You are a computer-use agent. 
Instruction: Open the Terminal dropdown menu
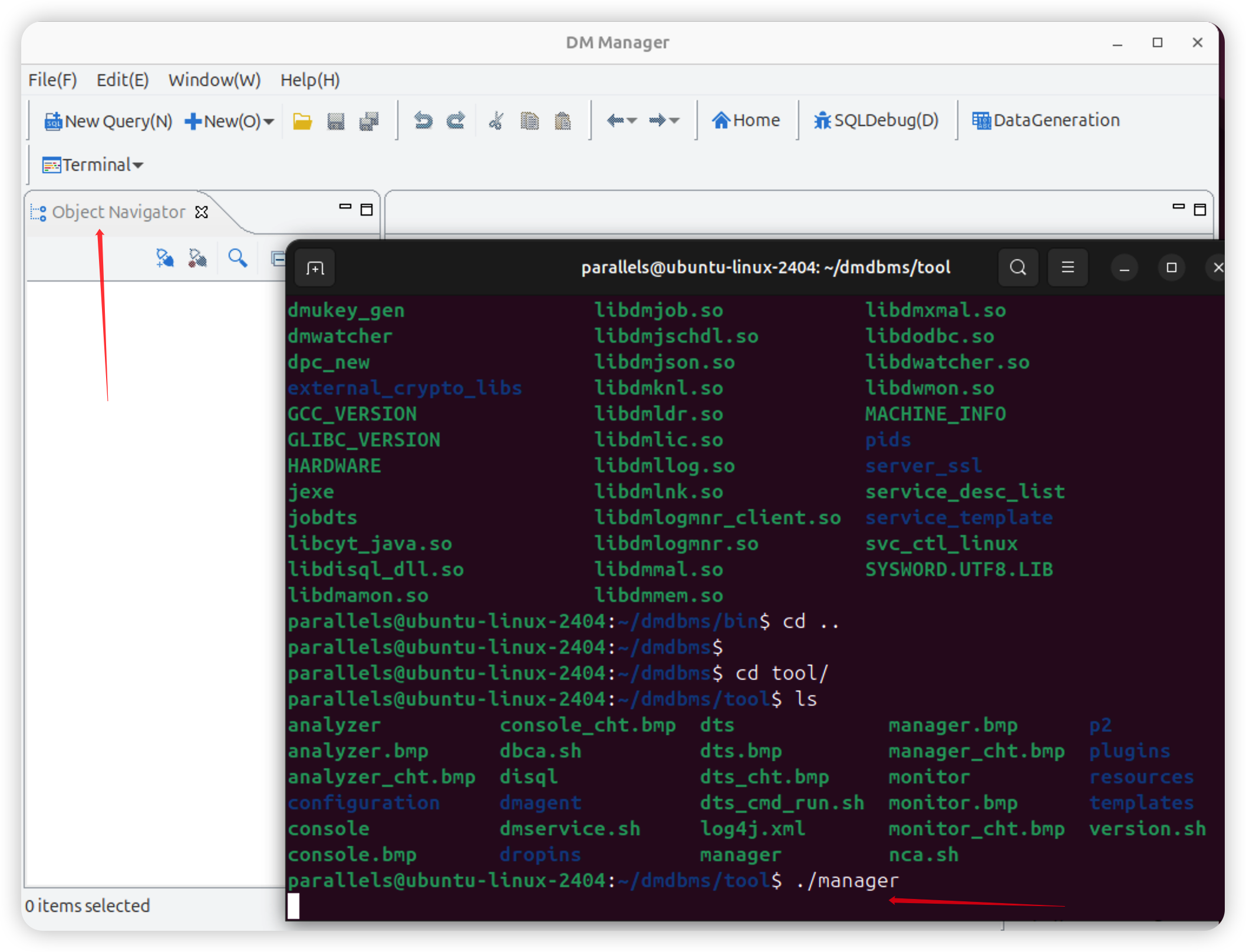coord(138,166)
